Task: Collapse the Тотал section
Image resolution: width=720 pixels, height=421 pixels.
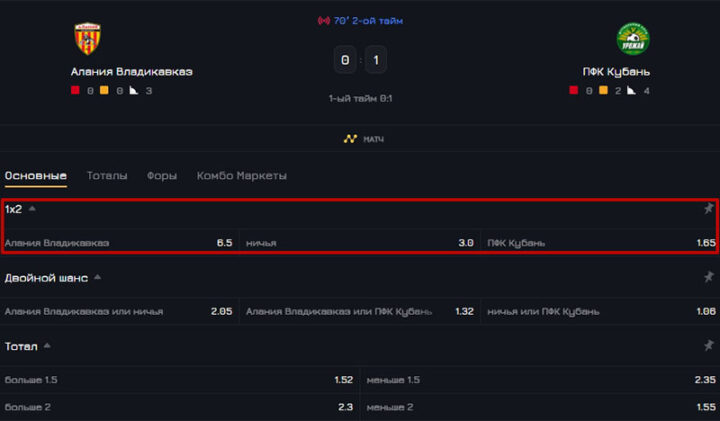Action: tap(47, 346)
